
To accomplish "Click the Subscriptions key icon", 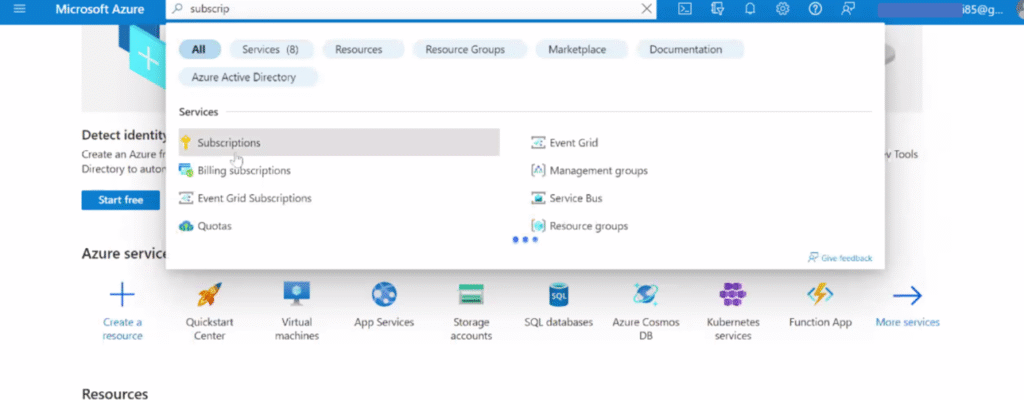I will (186, 142).
